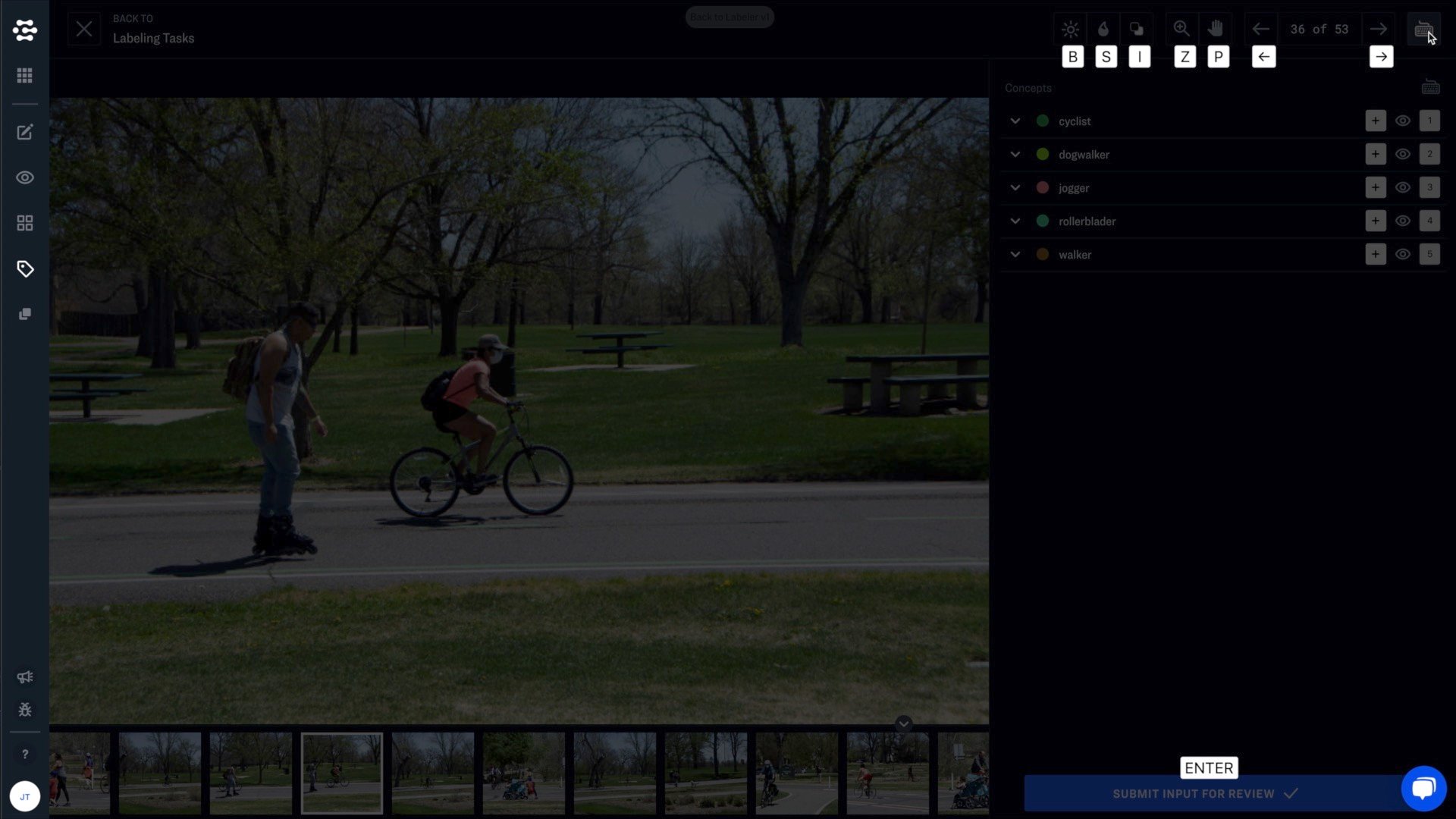Open keyboard shortcuts icon in top bar
Viewport: 1456px width, 819px height.
[x=1423, y=30]
